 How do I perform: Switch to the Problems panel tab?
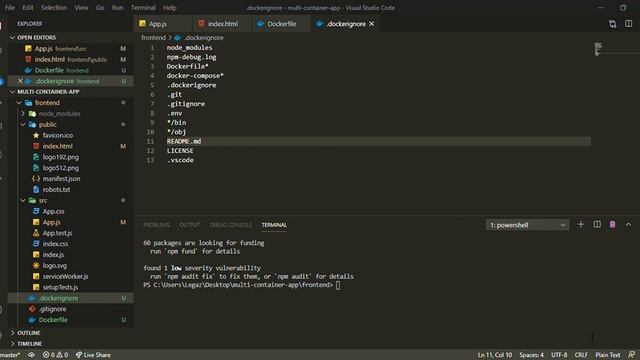tap(156, 225)
